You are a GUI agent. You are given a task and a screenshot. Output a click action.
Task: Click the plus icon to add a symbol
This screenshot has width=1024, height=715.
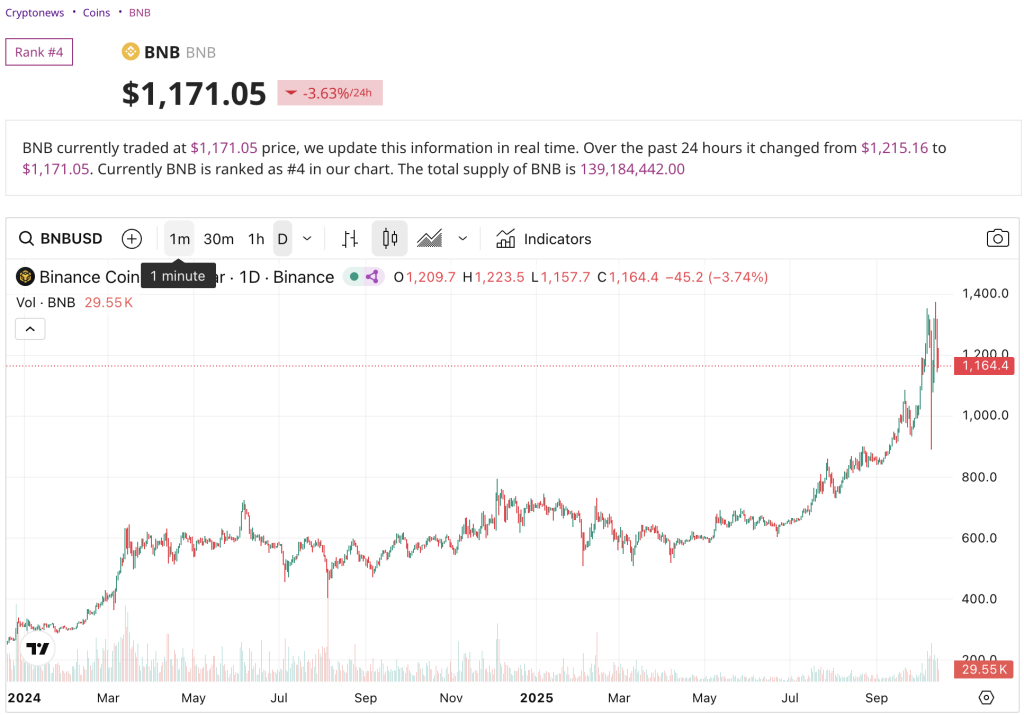131,238
